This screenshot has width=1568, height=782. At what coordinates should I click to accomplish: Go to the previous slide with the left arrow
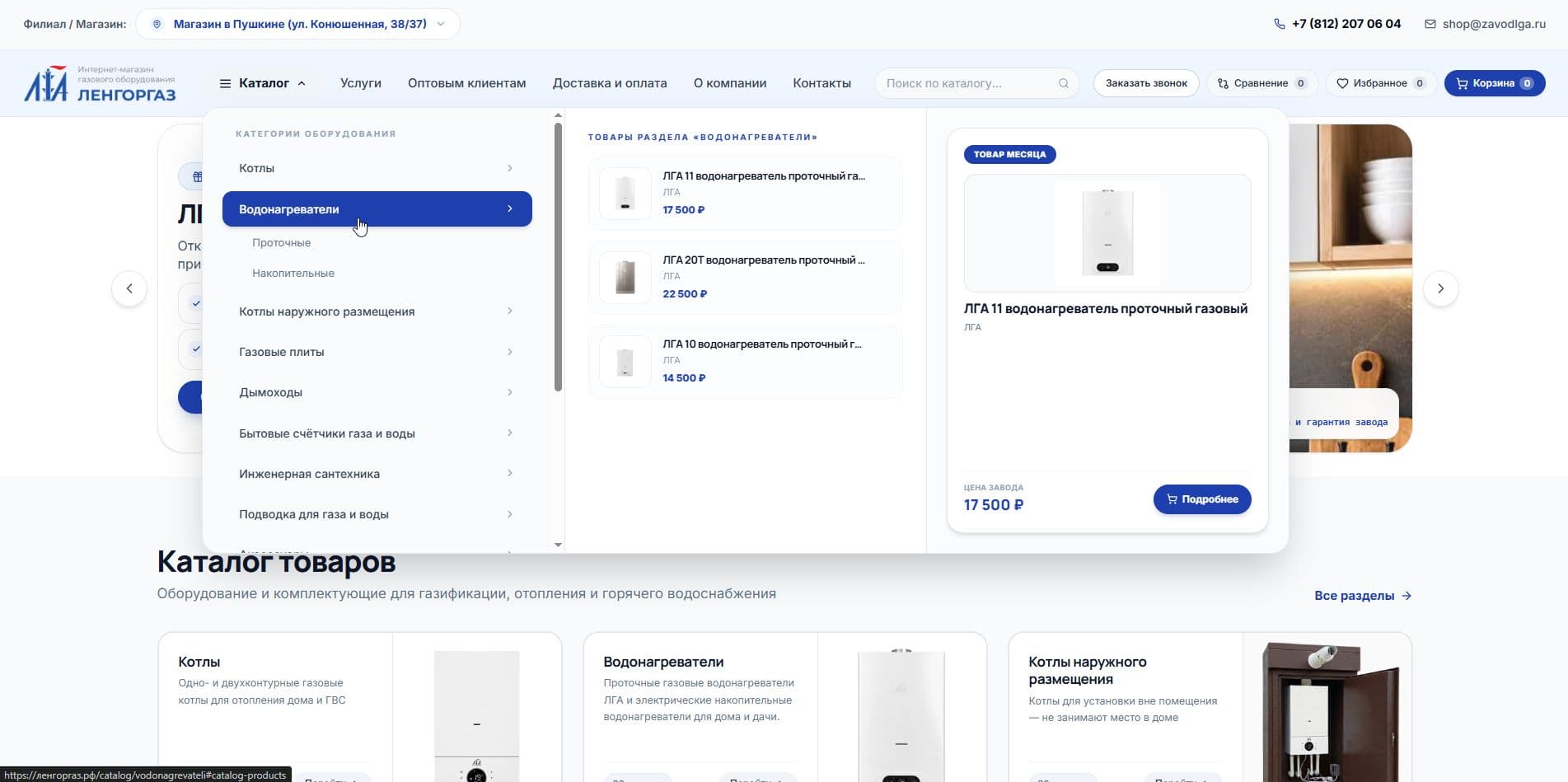point(129,288)
